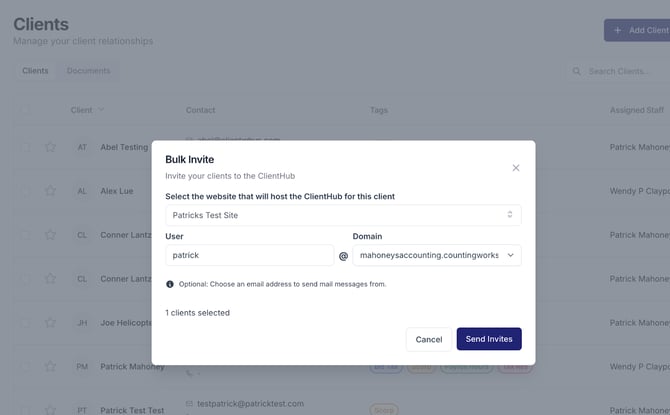Star the Abel Testing client
Screen dimensions: 670x415
pyautogui.click(x=50, y=147)
